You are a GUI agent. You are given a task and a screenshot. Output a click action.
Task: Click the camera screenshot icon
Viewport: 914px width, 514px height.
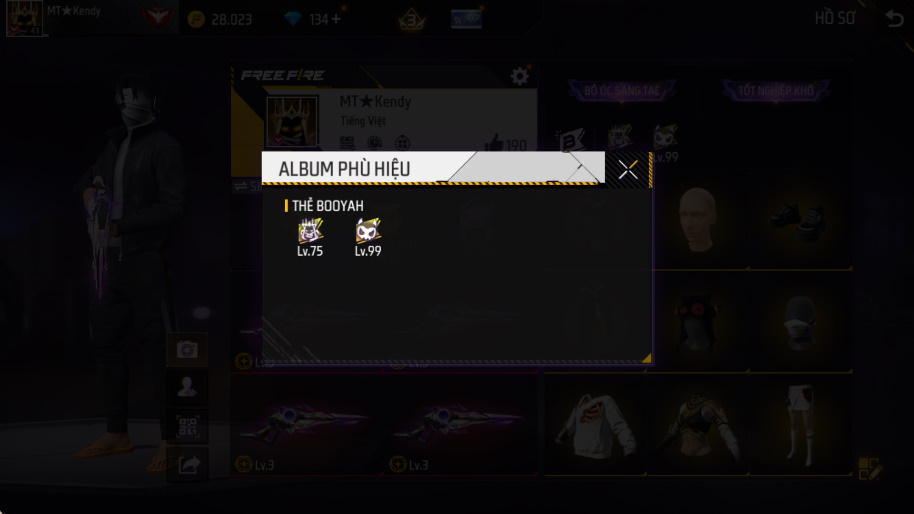[187, 349]
